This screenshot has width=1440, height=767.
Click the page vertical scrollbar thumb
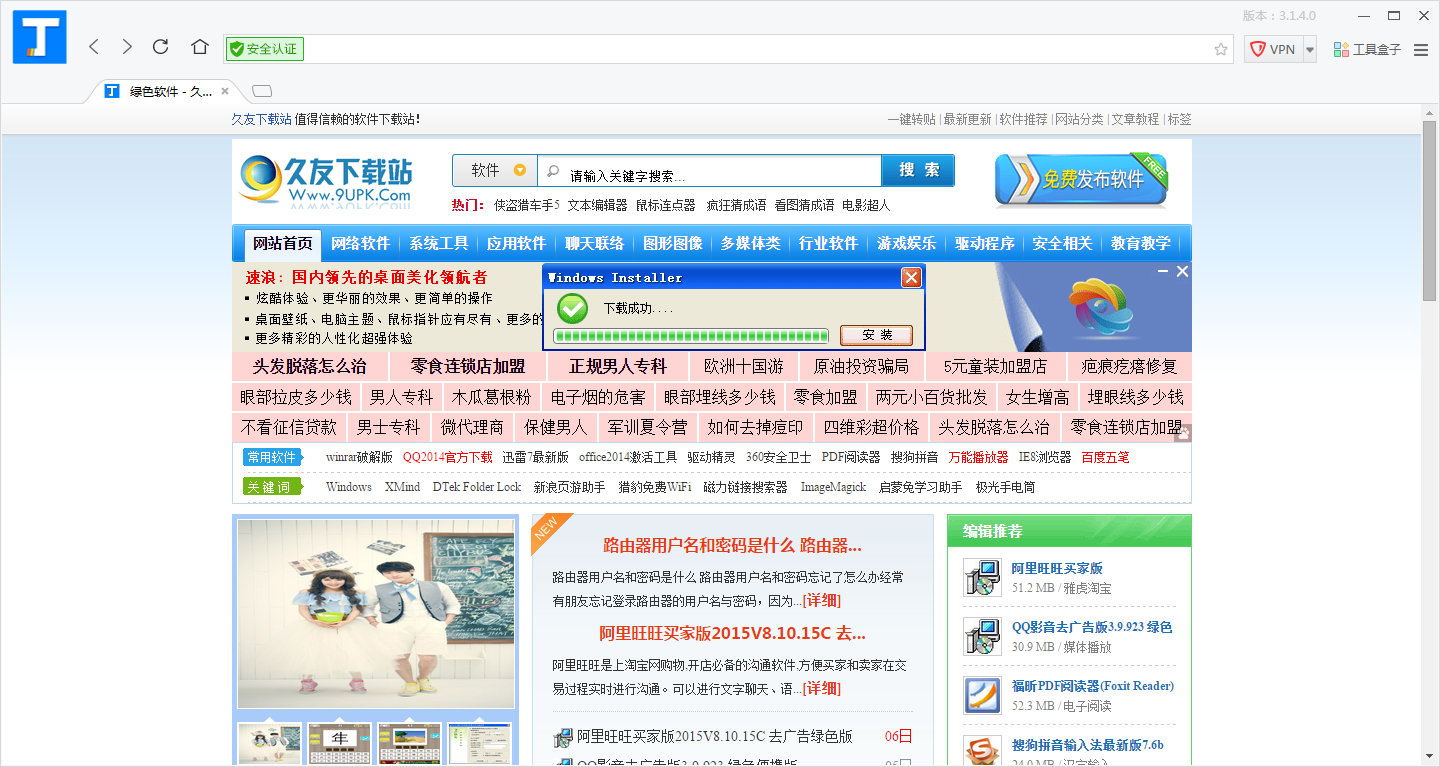coord(1430,210)
